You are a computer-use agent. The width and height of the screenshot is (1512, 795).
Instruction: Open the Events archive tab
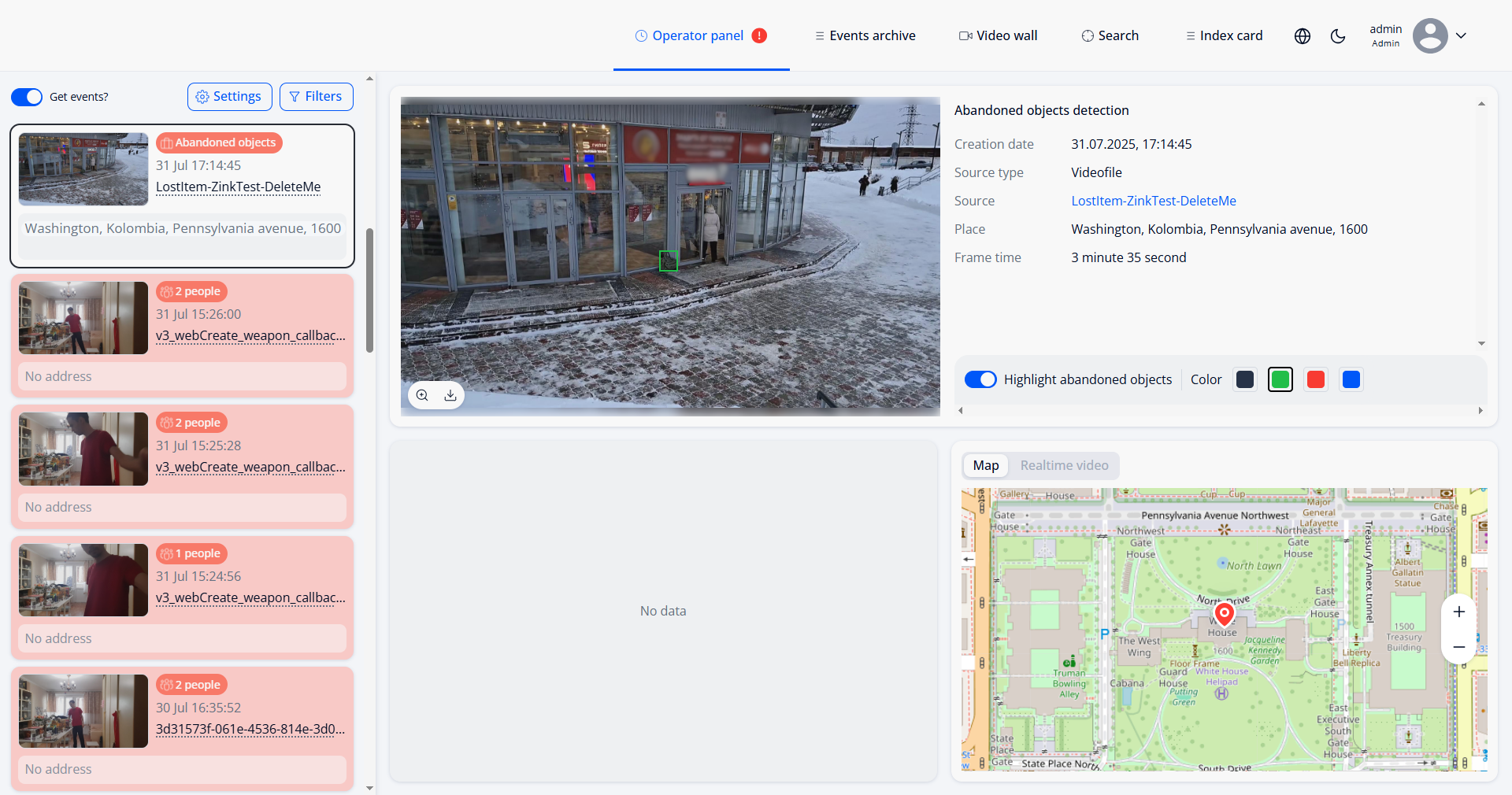click(865, 35)
